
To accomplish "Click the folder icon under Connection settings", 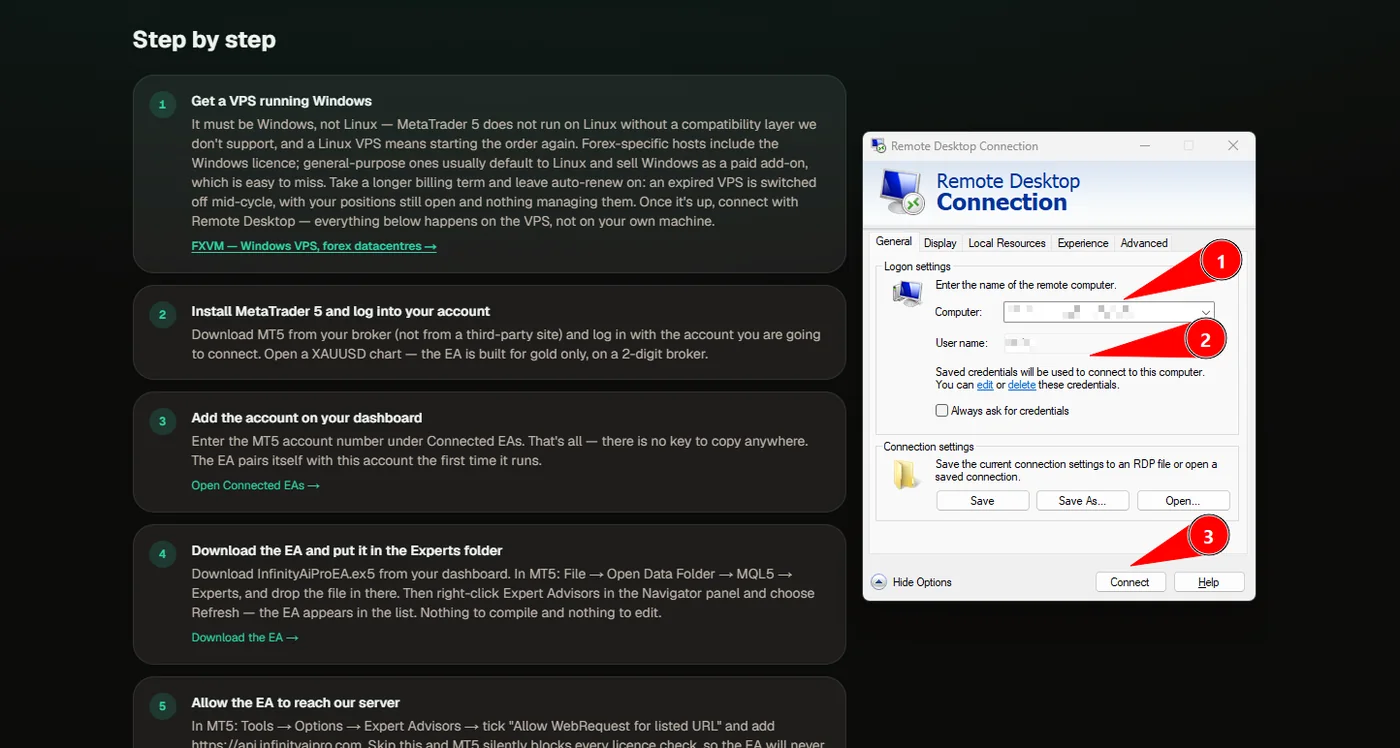I will (907, 474).
